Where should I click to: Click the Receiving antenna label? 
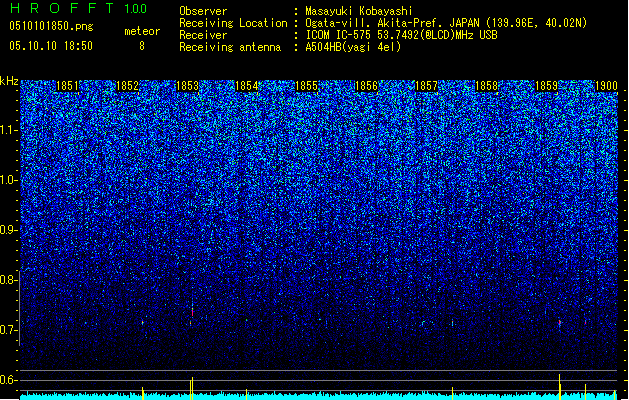(230, 47)
